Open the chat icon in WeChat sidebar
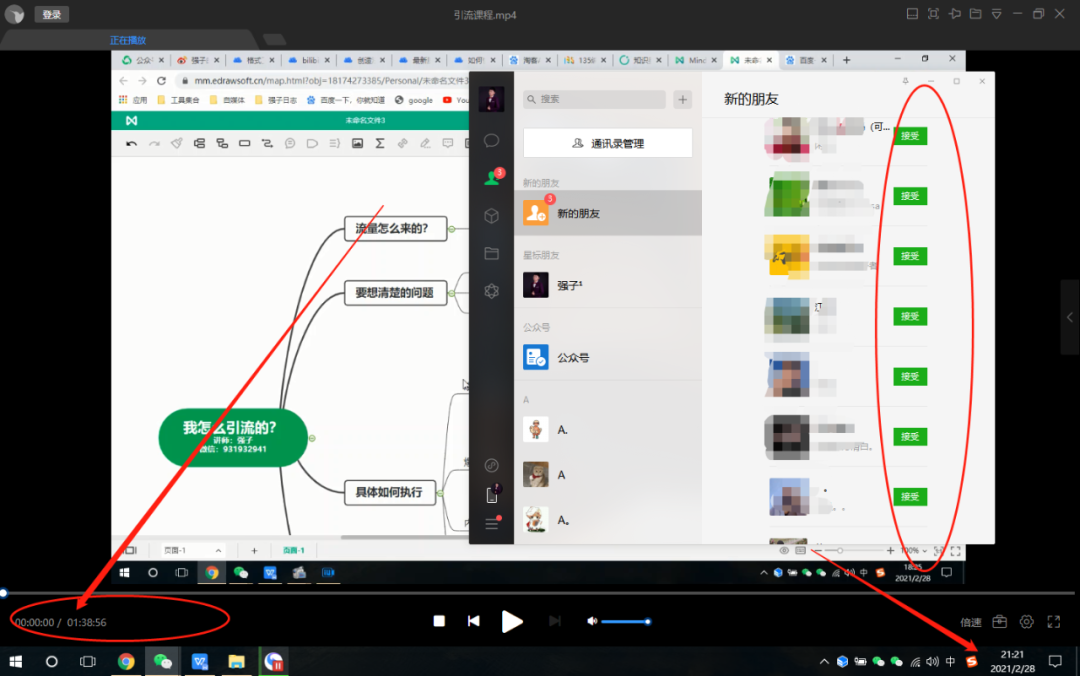The height and width of the screenshot is (676, 1080). coord(490,141)
